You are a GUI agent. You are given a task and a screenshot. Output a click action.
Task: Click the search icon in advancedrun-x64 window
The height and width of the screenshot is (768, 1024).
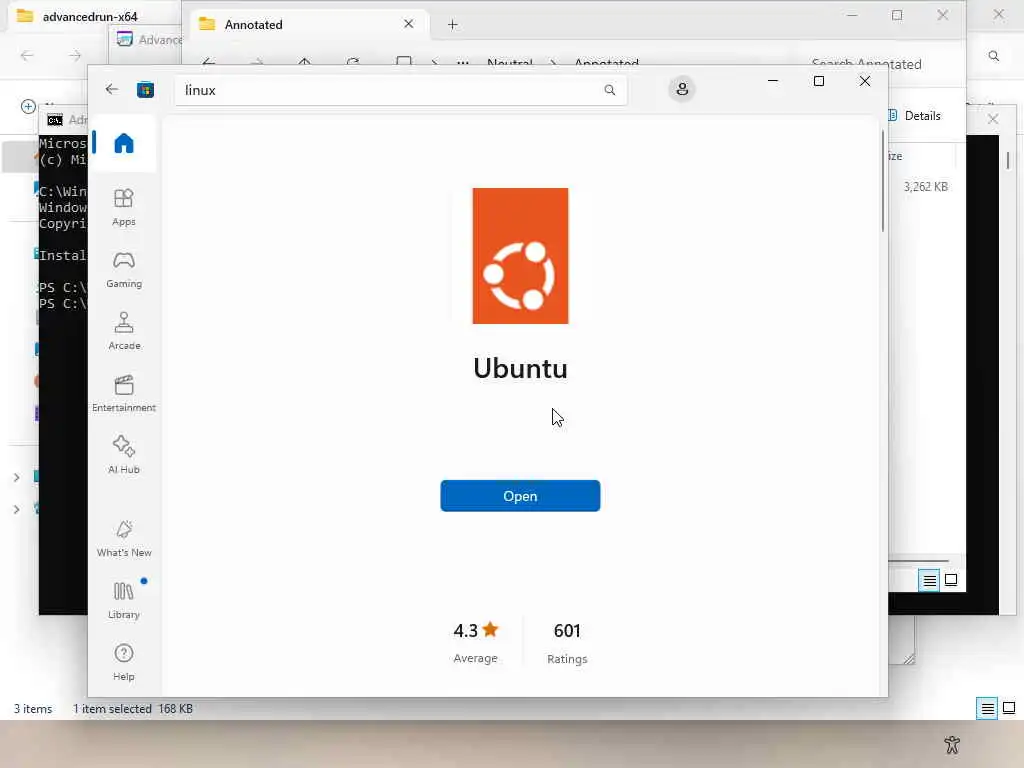tap(993, 56)
